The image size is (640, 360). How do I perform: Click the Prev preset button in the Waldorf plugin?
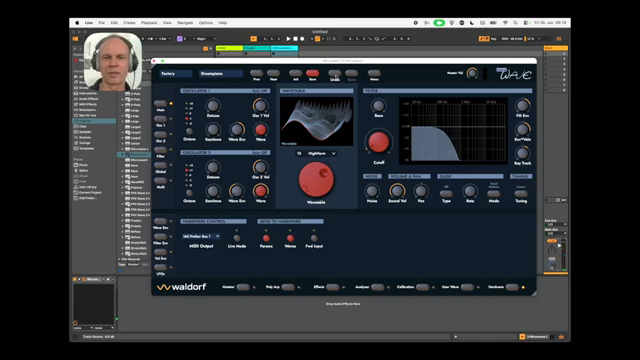click(x=256, y=73)
